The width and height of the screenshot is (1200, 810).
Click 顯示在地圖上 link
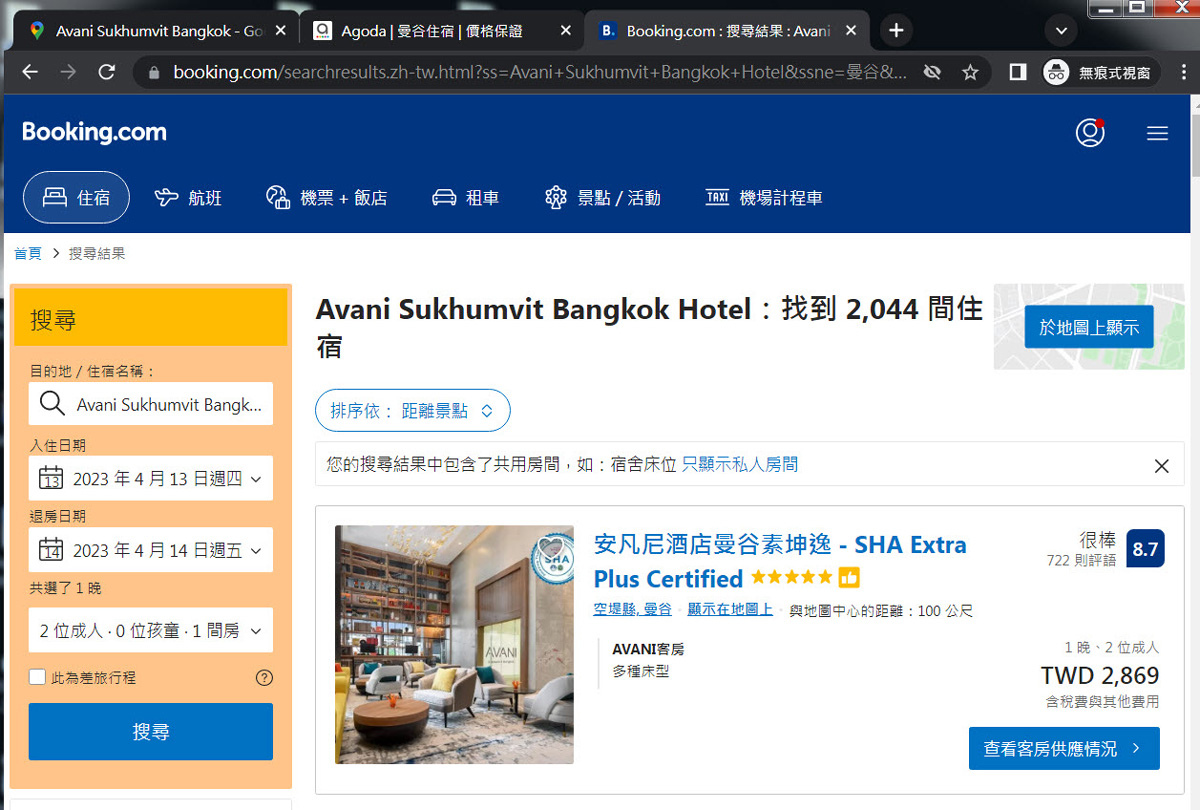[730, 609]
